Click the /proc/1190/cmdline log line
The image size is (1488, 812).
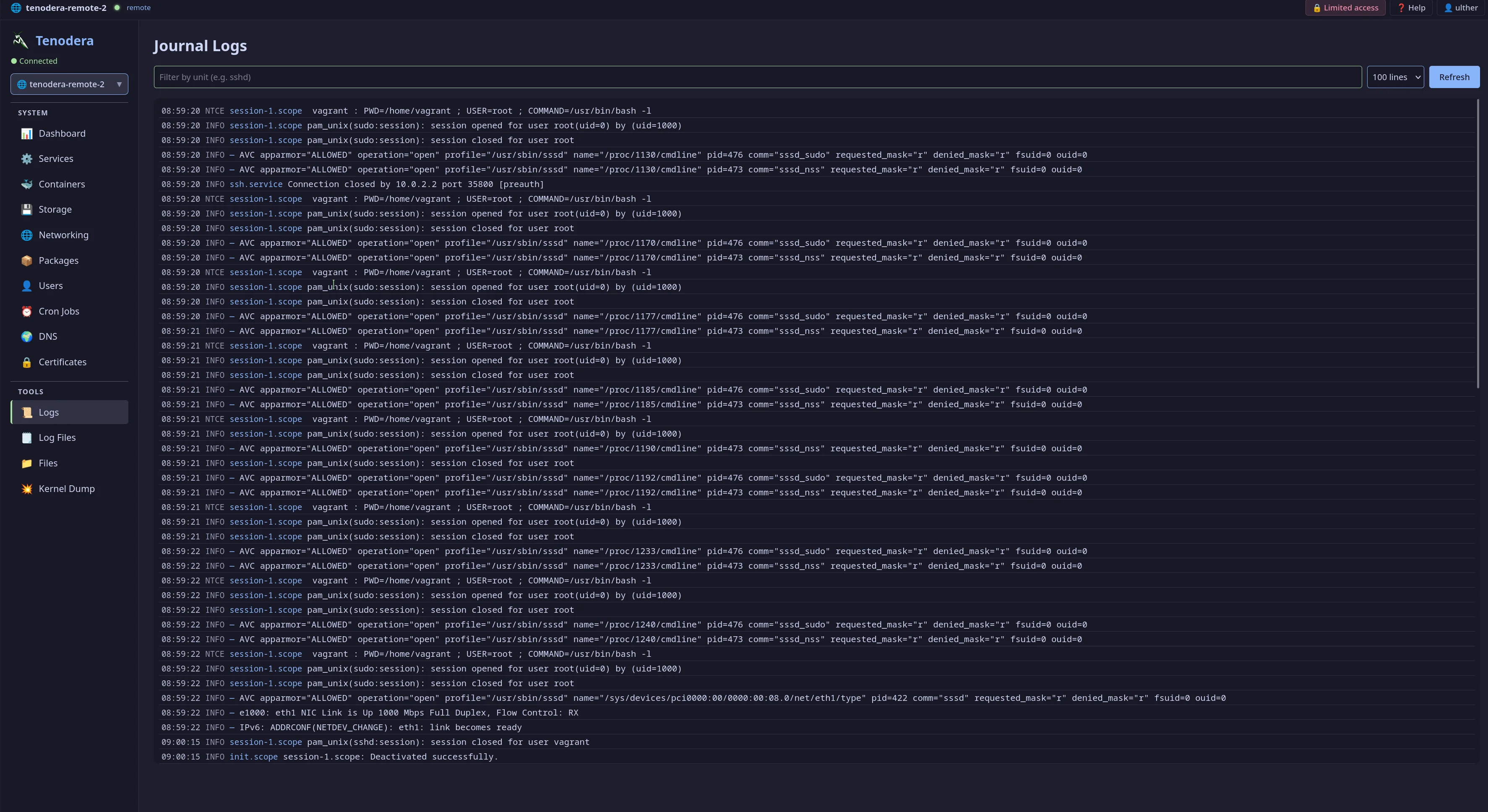(x=817, y=448)
